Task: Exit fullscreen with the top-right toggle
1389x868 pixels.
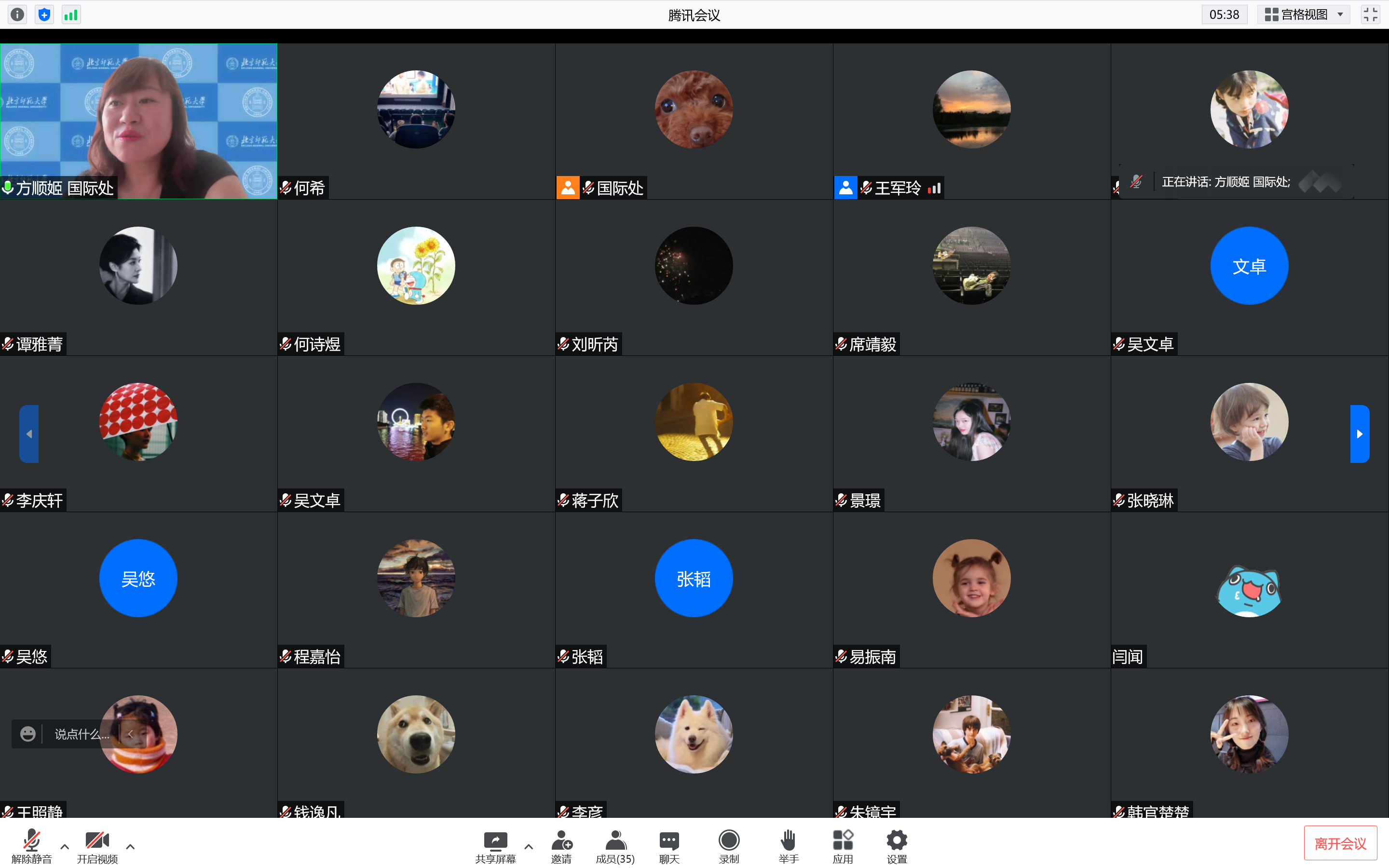Action: [x=1371, y=14]
